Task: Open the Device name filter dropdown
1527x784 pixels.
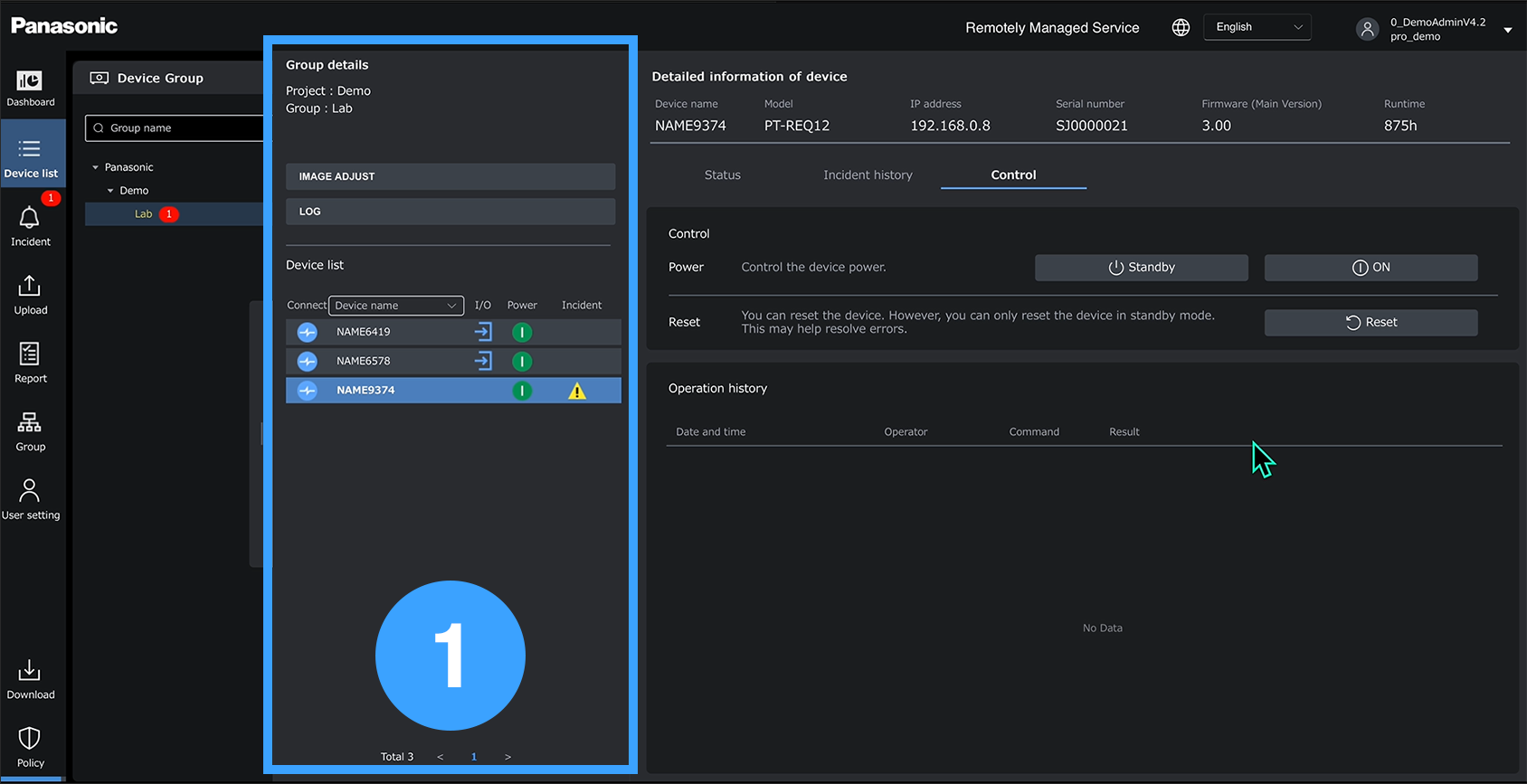Action: tap(395, 306)
